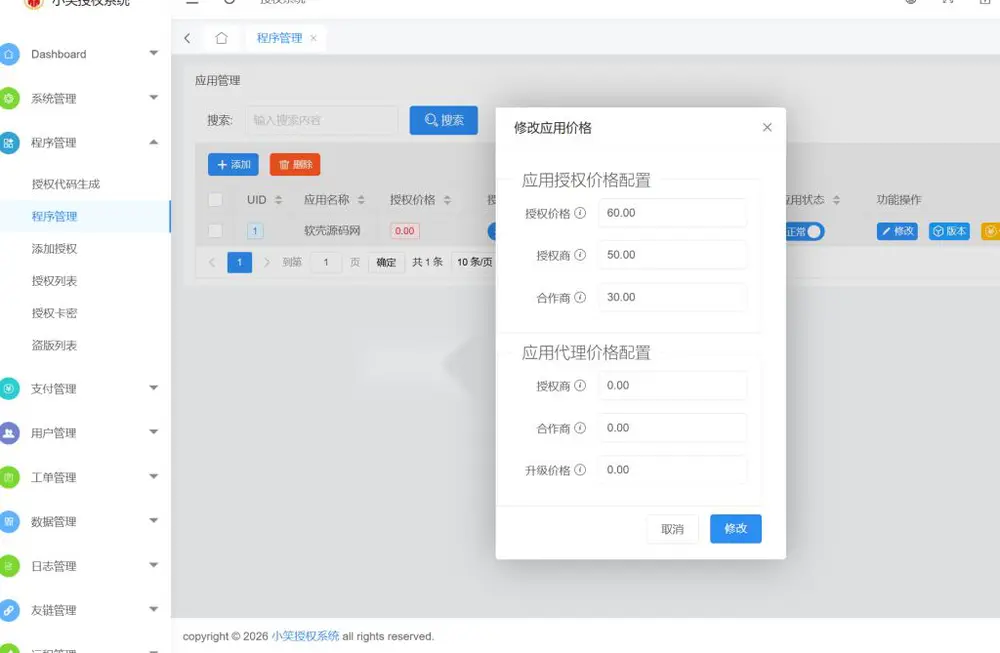1000x653 pixels.
Task: Open the 10 条/页 page size dropdown
Action: (474, 262)
